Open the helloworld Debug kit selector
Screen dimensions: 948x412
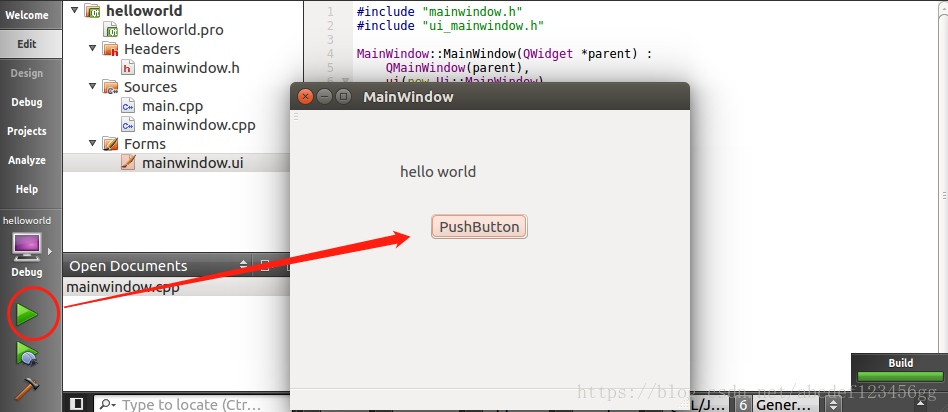27,247
